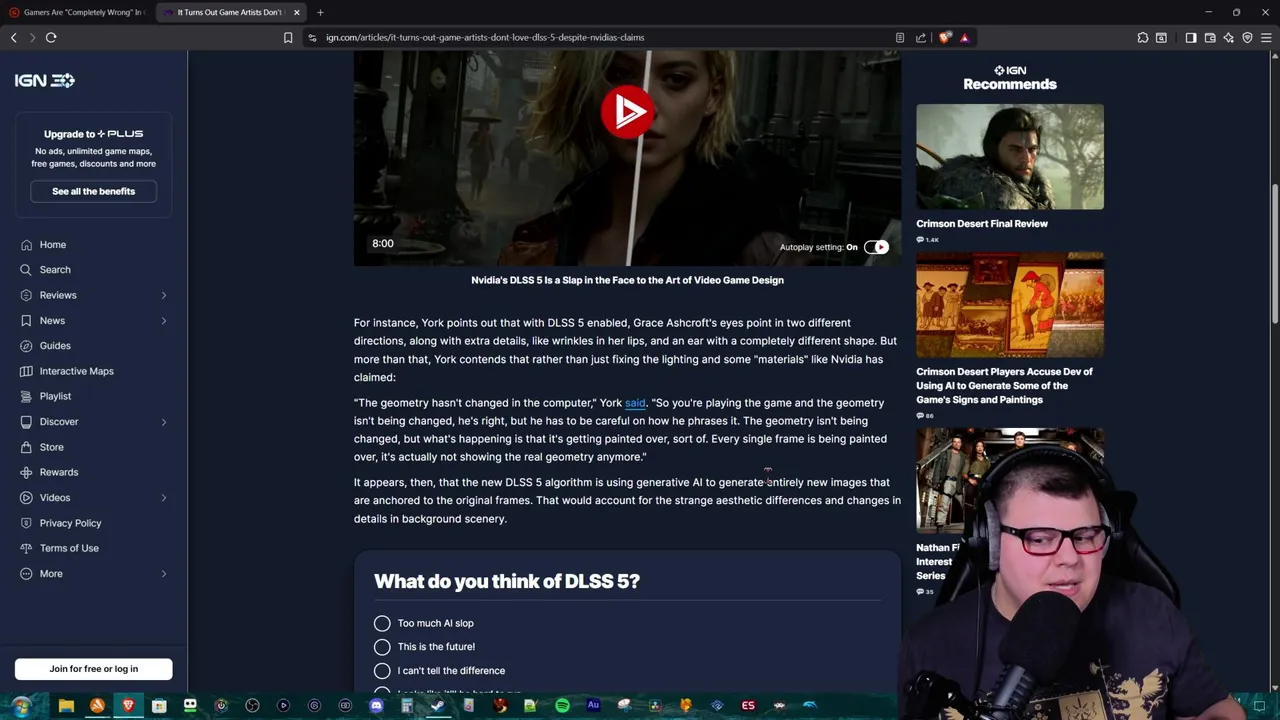Open reader mode icon in address bar
The width and height of the screenshot is (1280, 720).
pyautogui.click(x=900, y=37)
